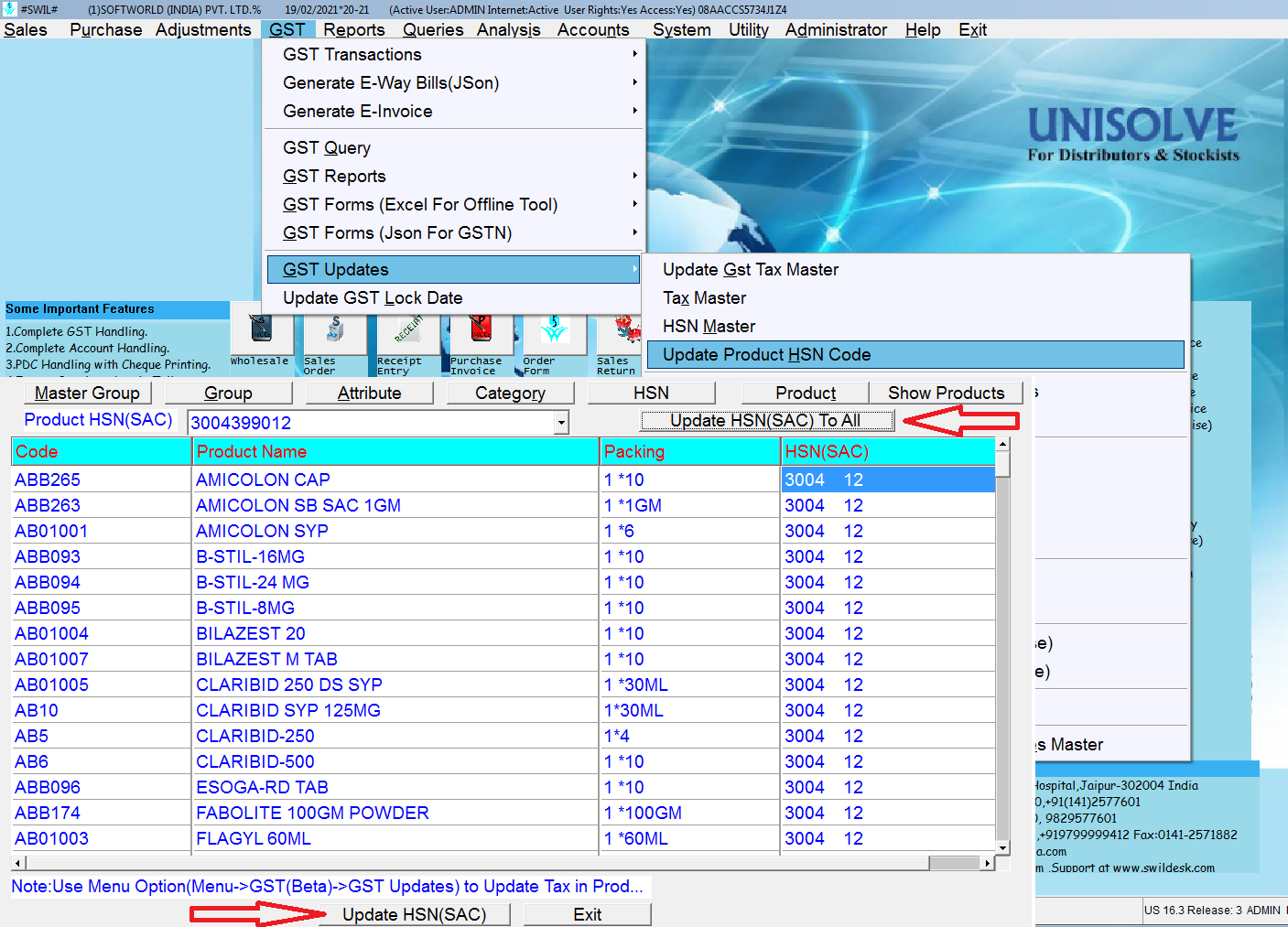Open the Reports menu
The width and height of the screenshot is (1288, 927).
[x=353, y=29]
